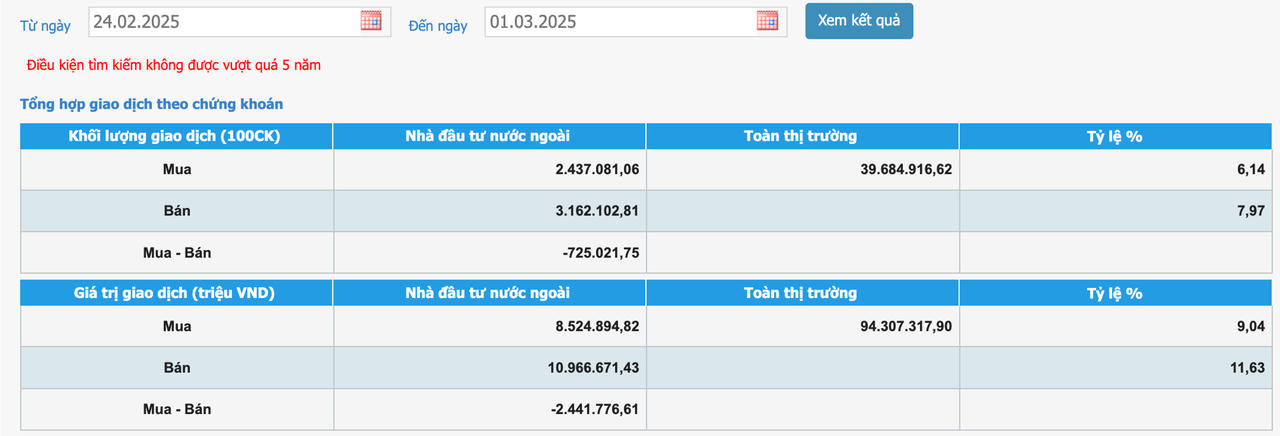Click the foreign sell volume 3.162.102,81

[x=597, y=211]
